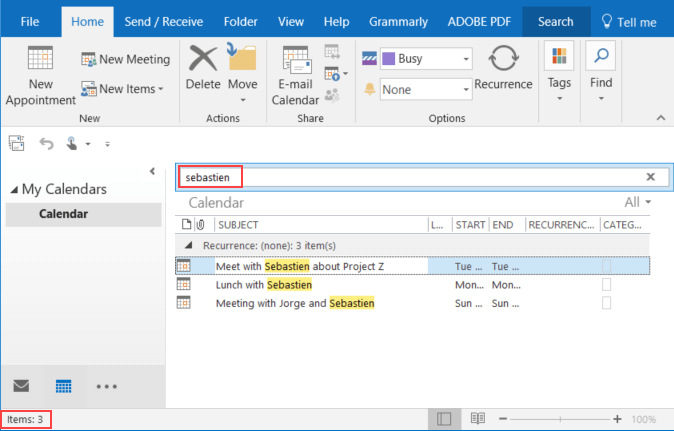Open the Show As Busy dropdown
Screen dimensions: 674x431
tap(466, 59)
